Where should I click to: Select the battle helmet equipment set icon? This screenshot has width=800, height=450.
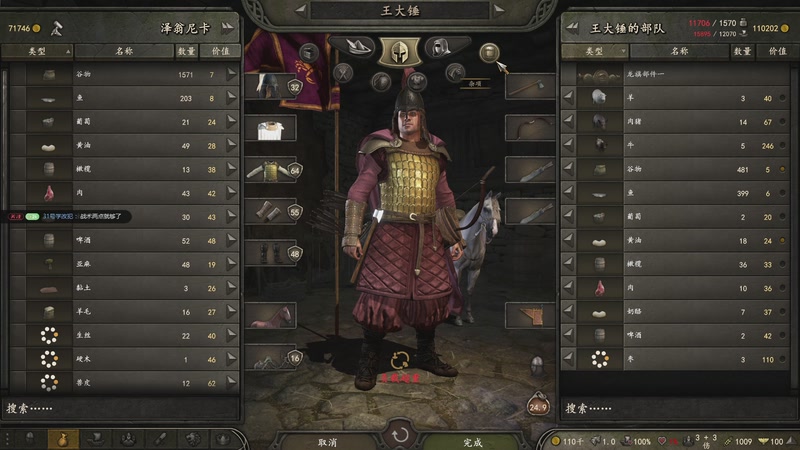pyautogui.click(x=399, y=52)
